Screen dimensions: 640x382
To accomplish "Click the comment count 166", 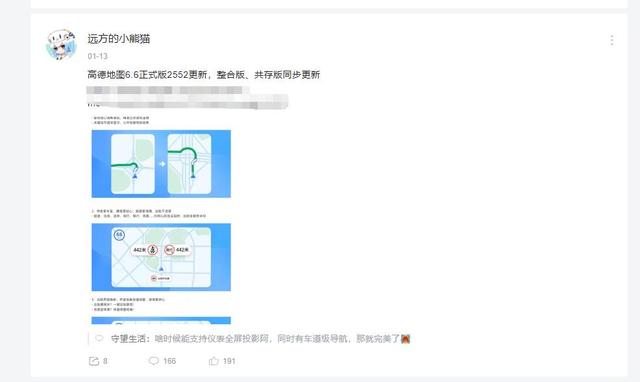I will point(169,361).
